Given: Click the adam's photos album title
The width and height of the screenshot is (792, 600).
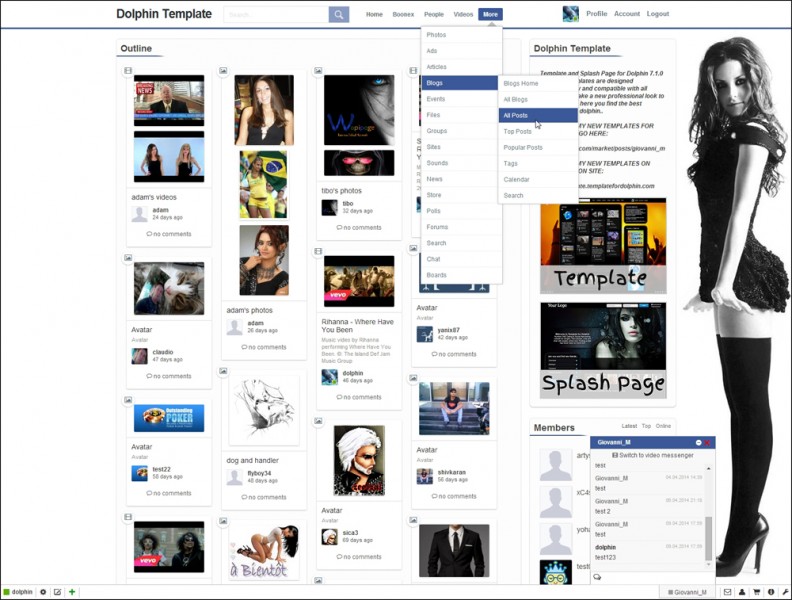Looking at the screenshot, I should tap(250, 310).
